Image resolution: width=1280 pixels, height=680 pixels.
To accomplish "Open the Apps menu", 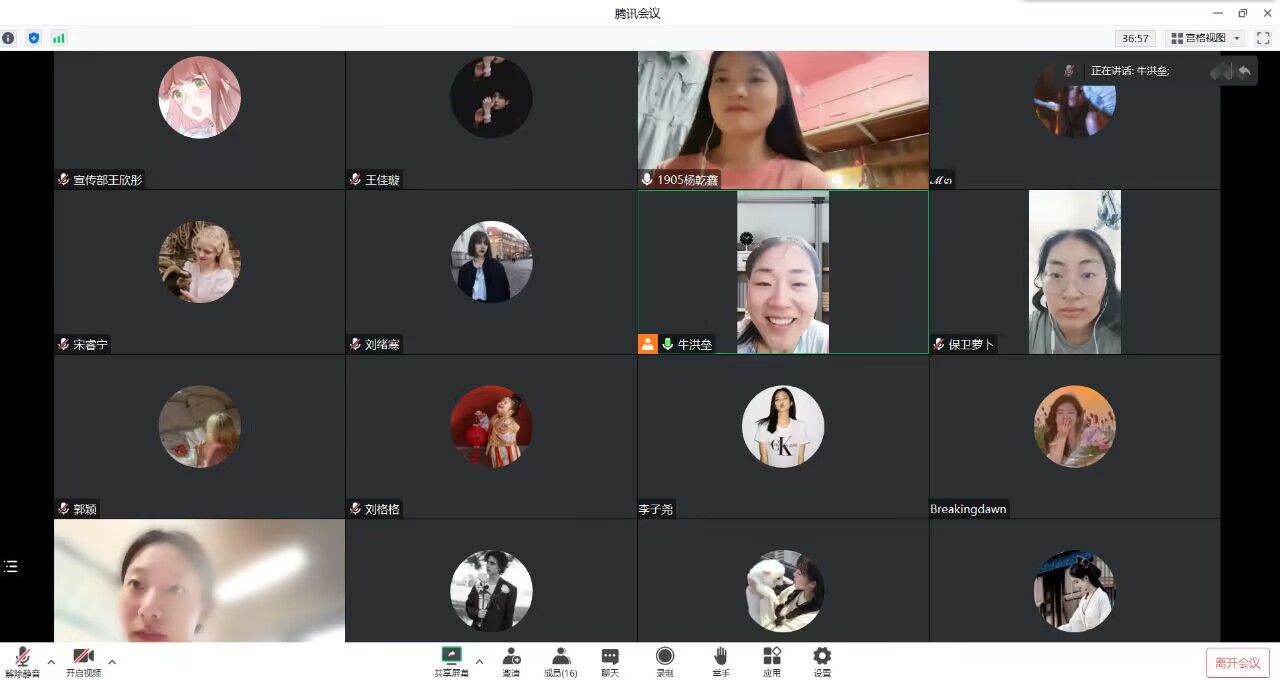I will pos(772,660).
